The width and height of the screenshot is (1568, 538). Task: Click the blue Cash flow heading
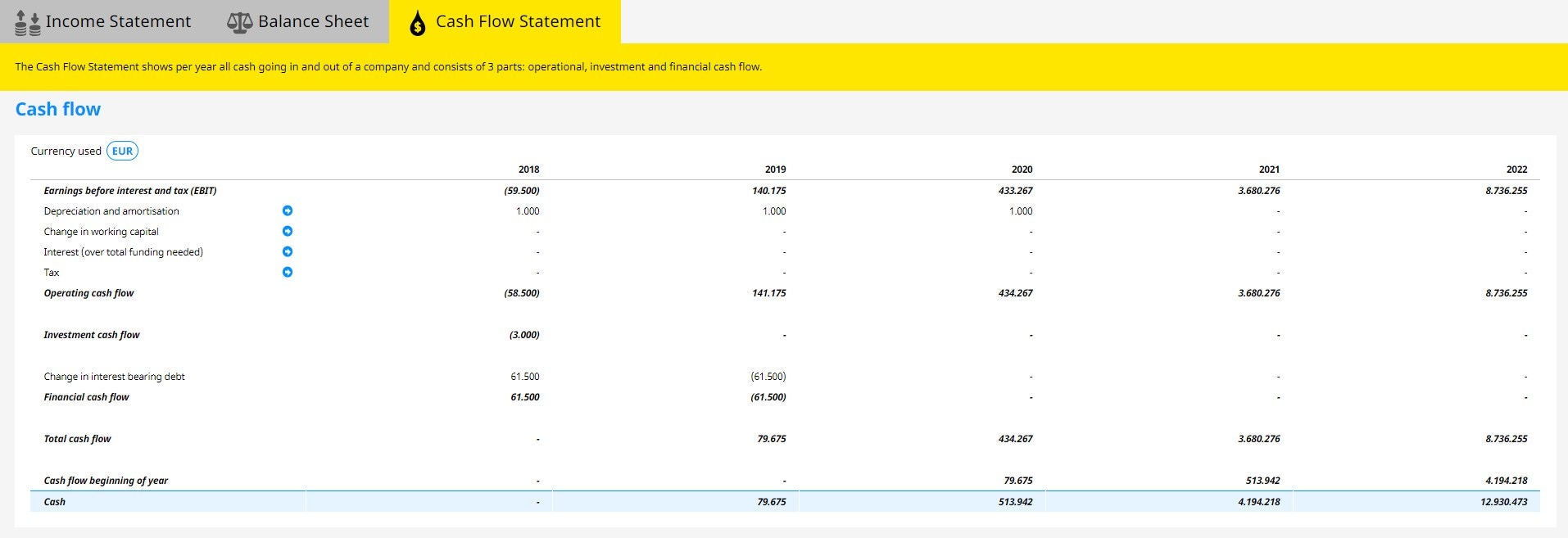click(x=58, y=110)
